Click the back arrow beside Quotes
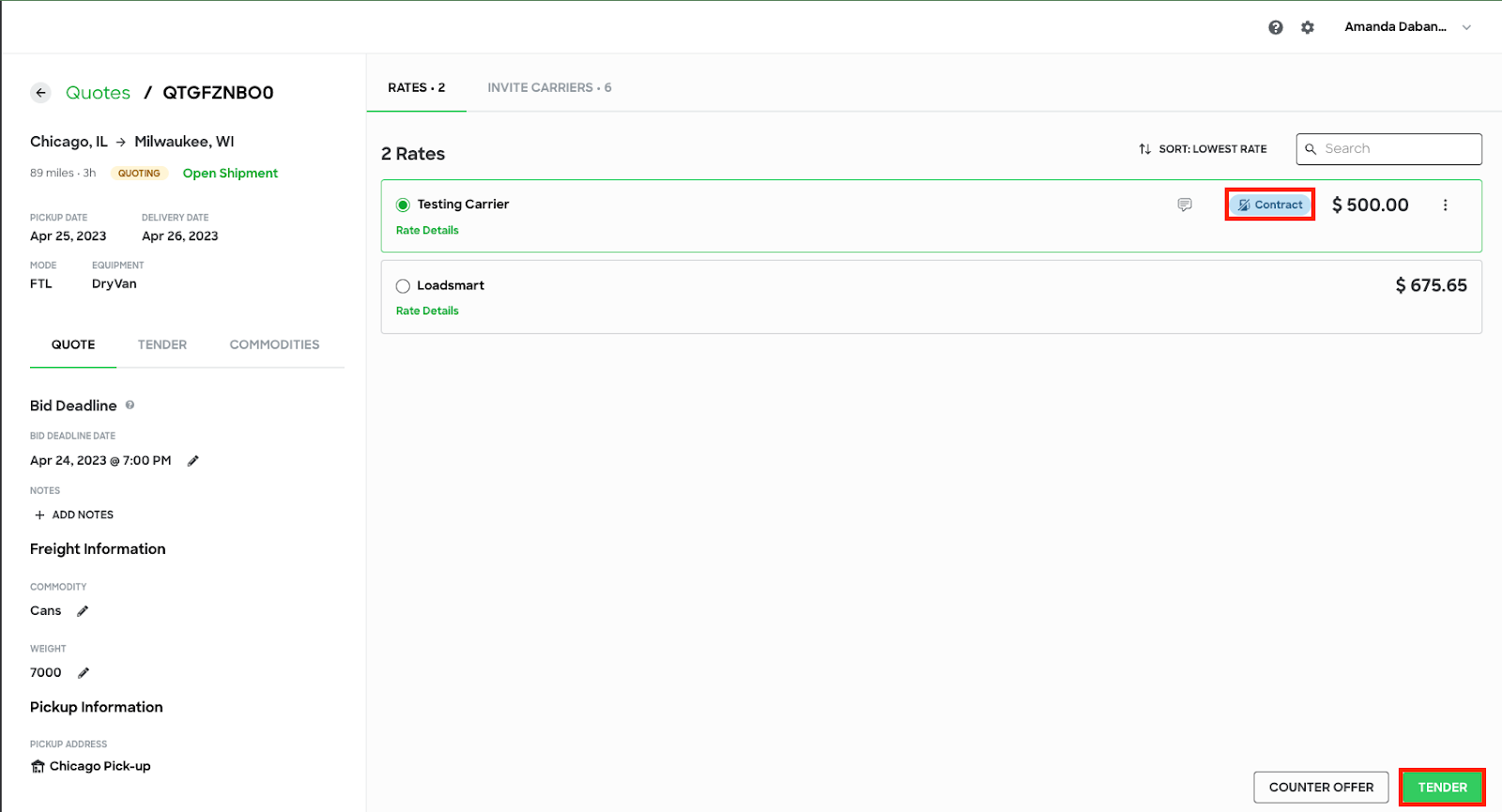Viewport: 1502px width, 812px height. coord(40,92)
